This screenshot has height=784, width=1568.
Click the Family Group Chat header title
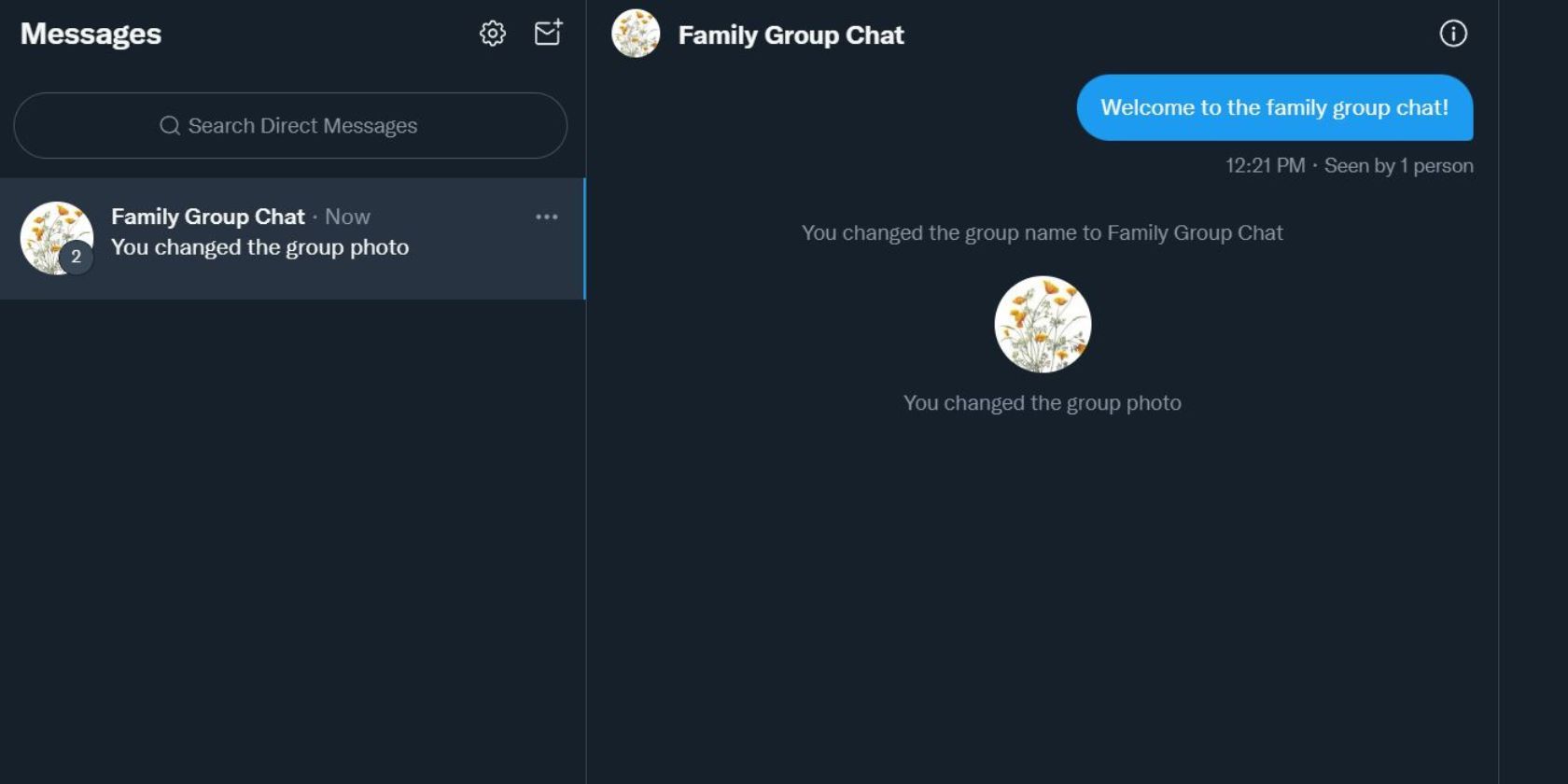791,35
